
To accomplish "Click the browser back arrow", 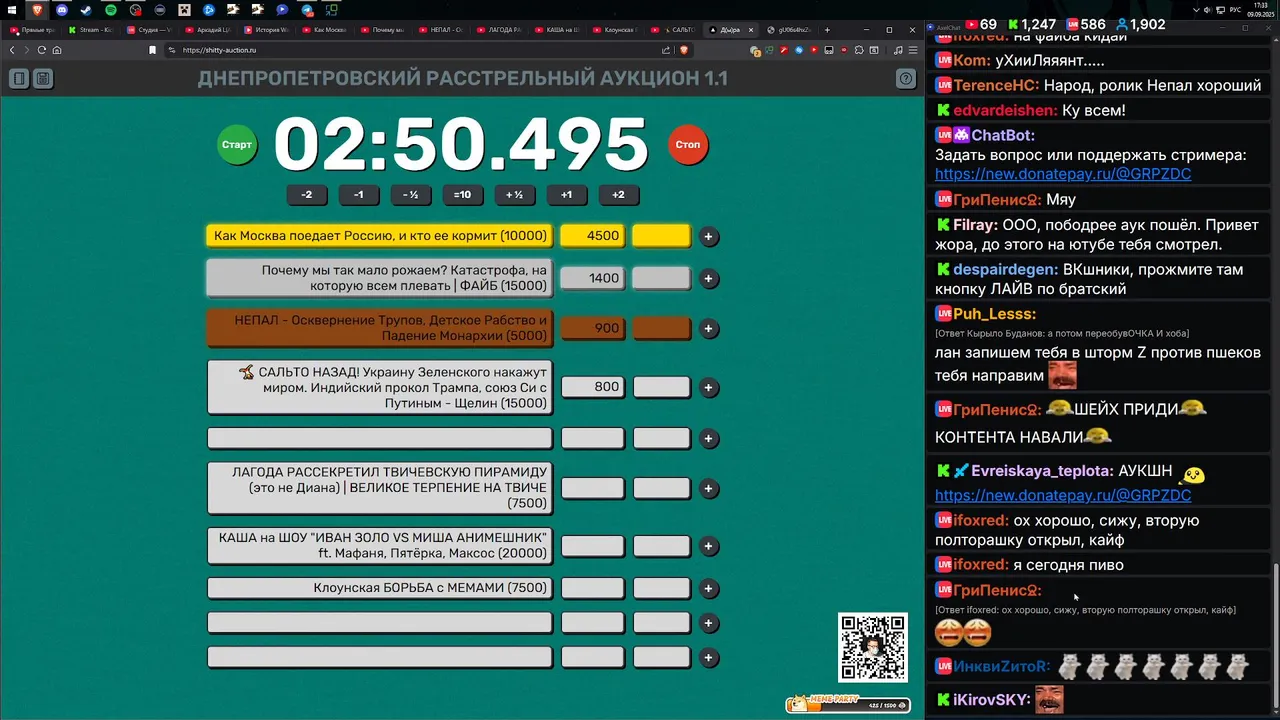I will click(x=13, y=50).
